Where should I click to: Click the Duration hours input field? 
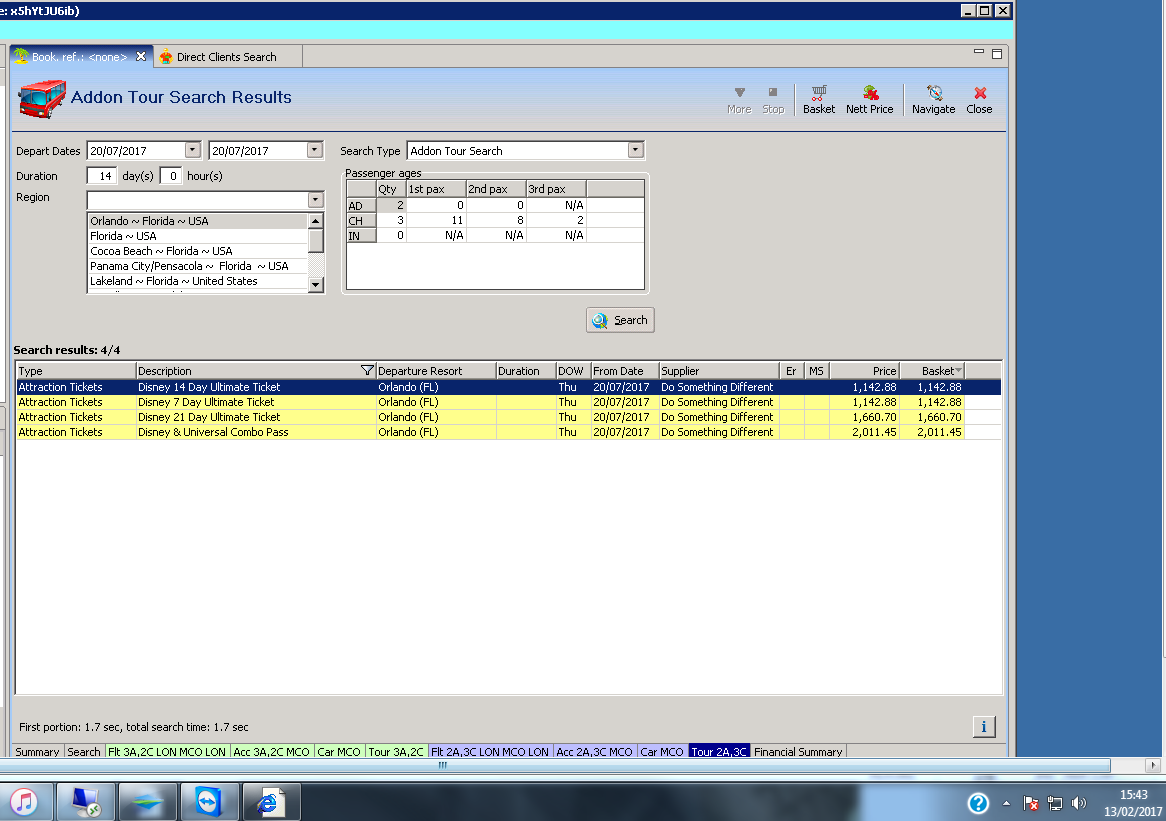click(170, 176)
